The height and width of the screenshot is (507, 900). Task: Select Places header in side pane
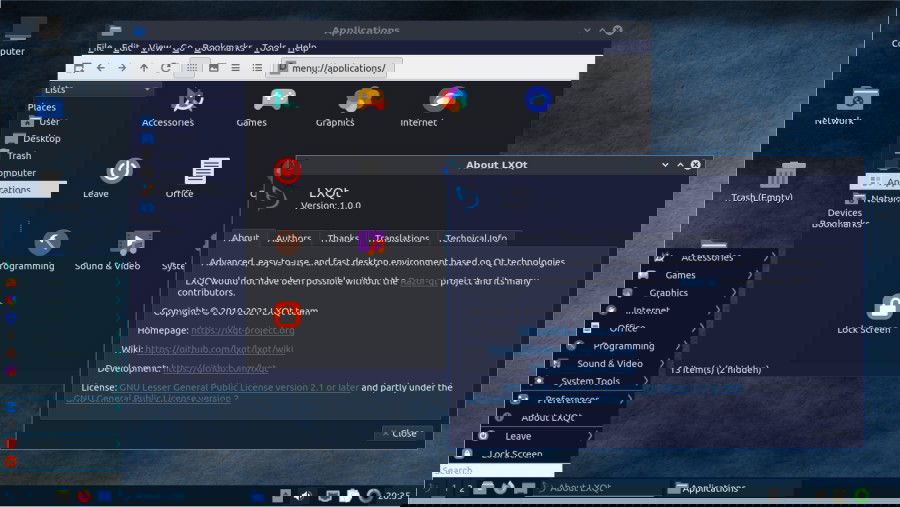coord(41,107)
